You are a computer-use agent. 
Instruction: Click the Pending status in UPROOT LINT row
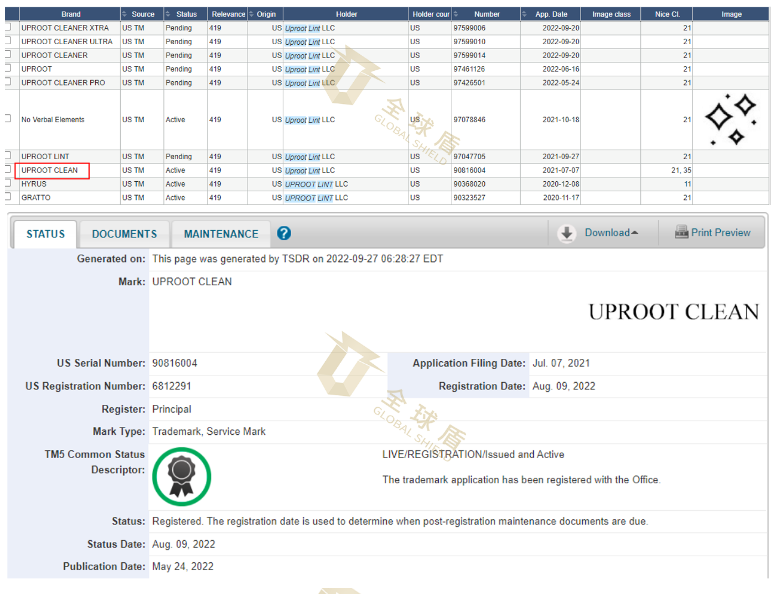point(178,156)
